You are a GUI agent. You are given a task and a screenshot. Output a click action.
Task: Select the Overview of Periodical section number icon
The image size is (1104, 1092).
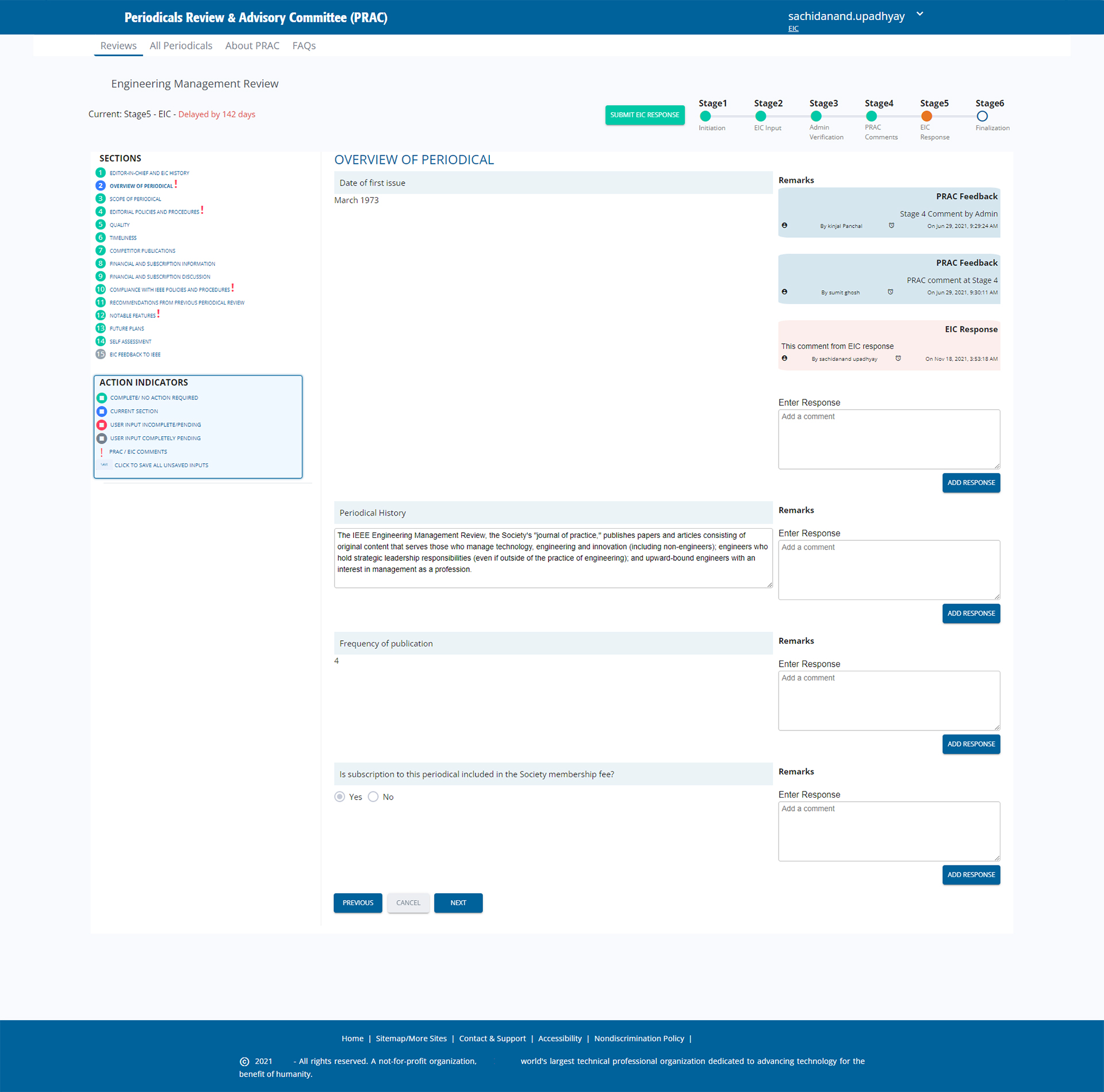101,186
